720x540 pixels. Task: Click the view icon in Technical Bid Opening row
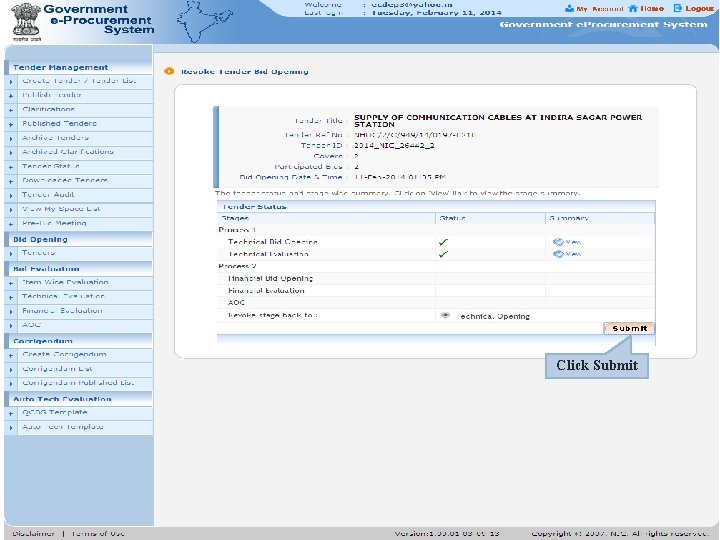558,242
